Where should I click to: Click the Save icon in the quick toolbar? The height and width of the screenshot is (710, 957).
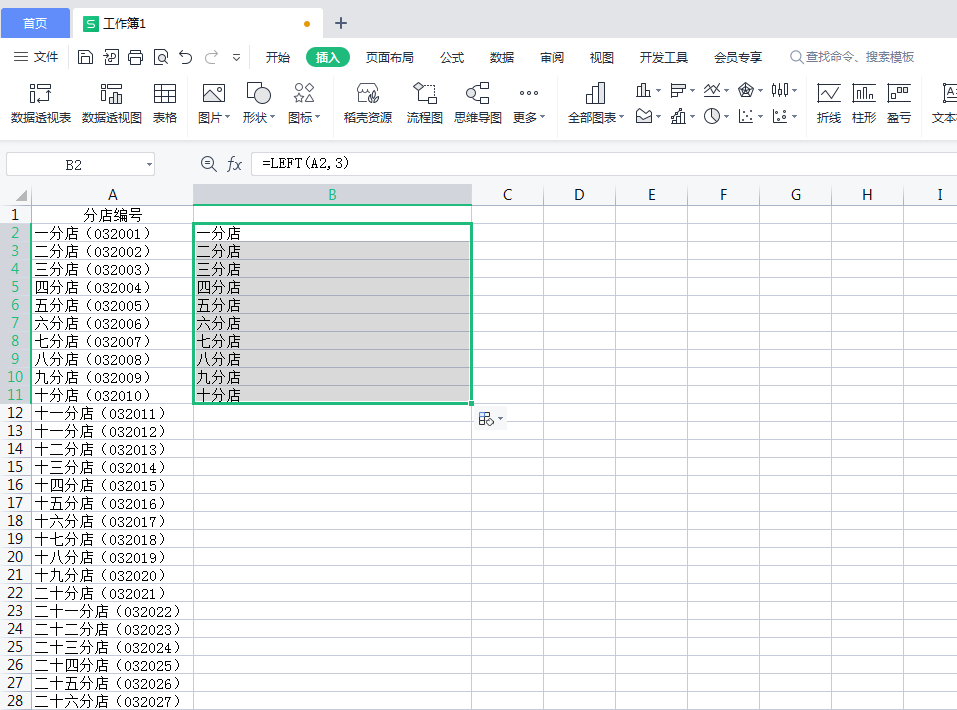[85, 57]
